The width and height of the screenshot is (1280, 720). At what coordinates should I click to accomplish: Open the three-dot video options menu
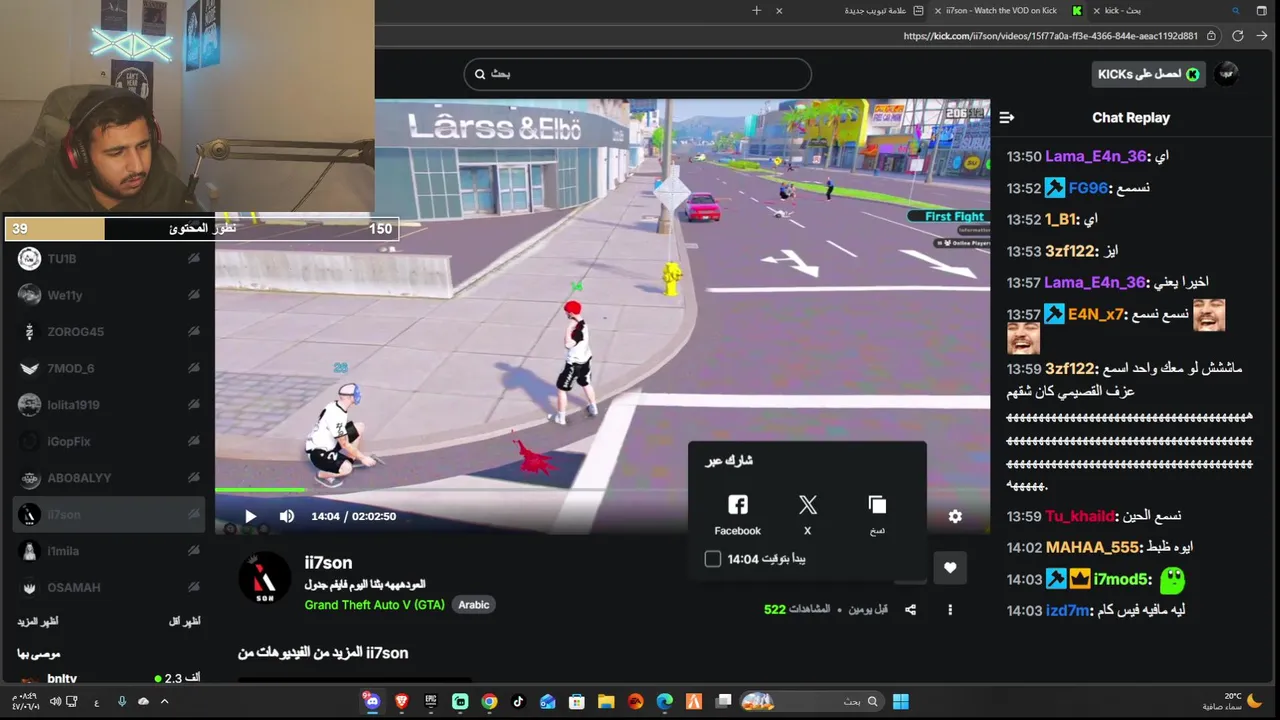(950, 609)
